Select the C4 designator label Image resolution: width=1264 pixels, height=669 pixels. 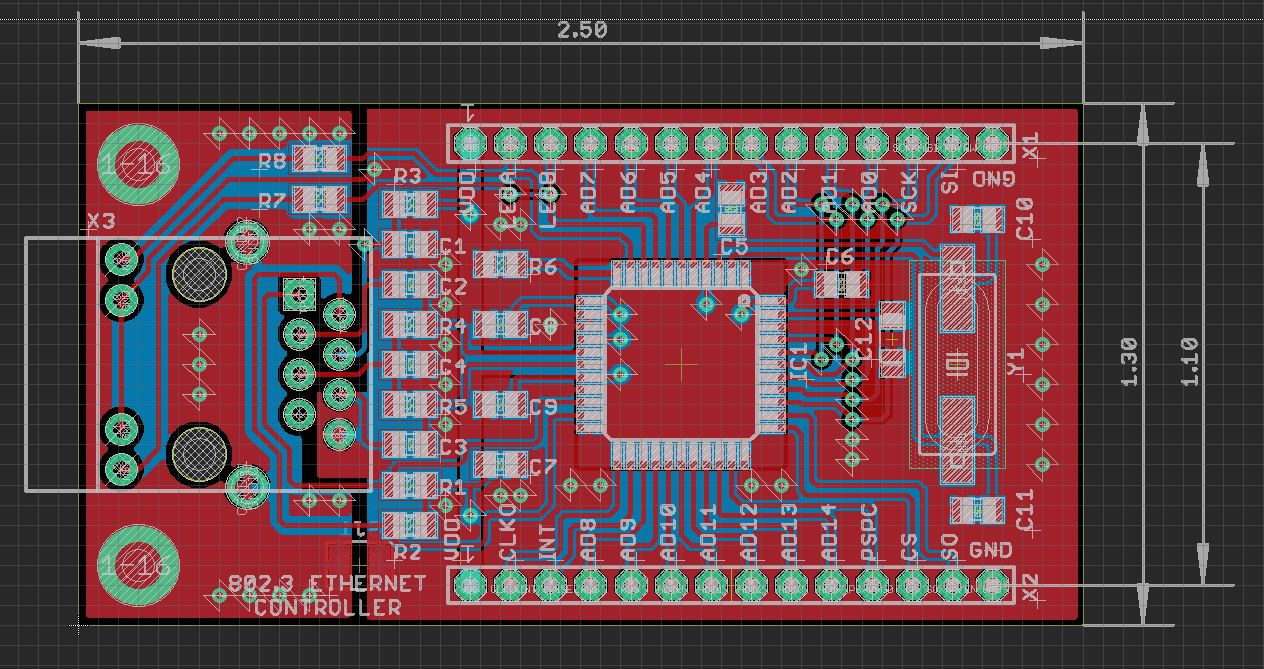coord(452,366)
